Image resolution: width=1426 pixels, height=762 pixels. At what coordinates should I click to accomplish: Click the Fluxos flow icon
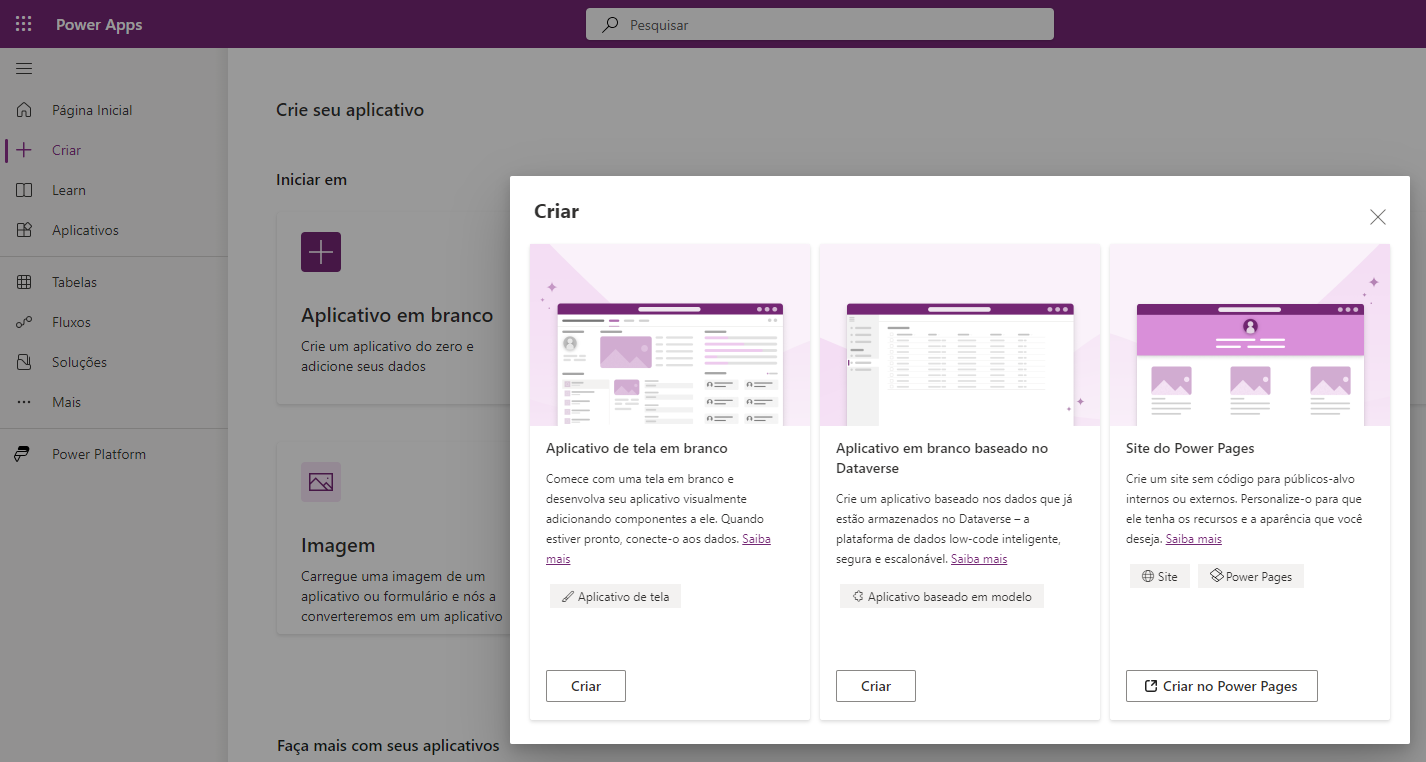pyautogui.click(x=24, y=322)
